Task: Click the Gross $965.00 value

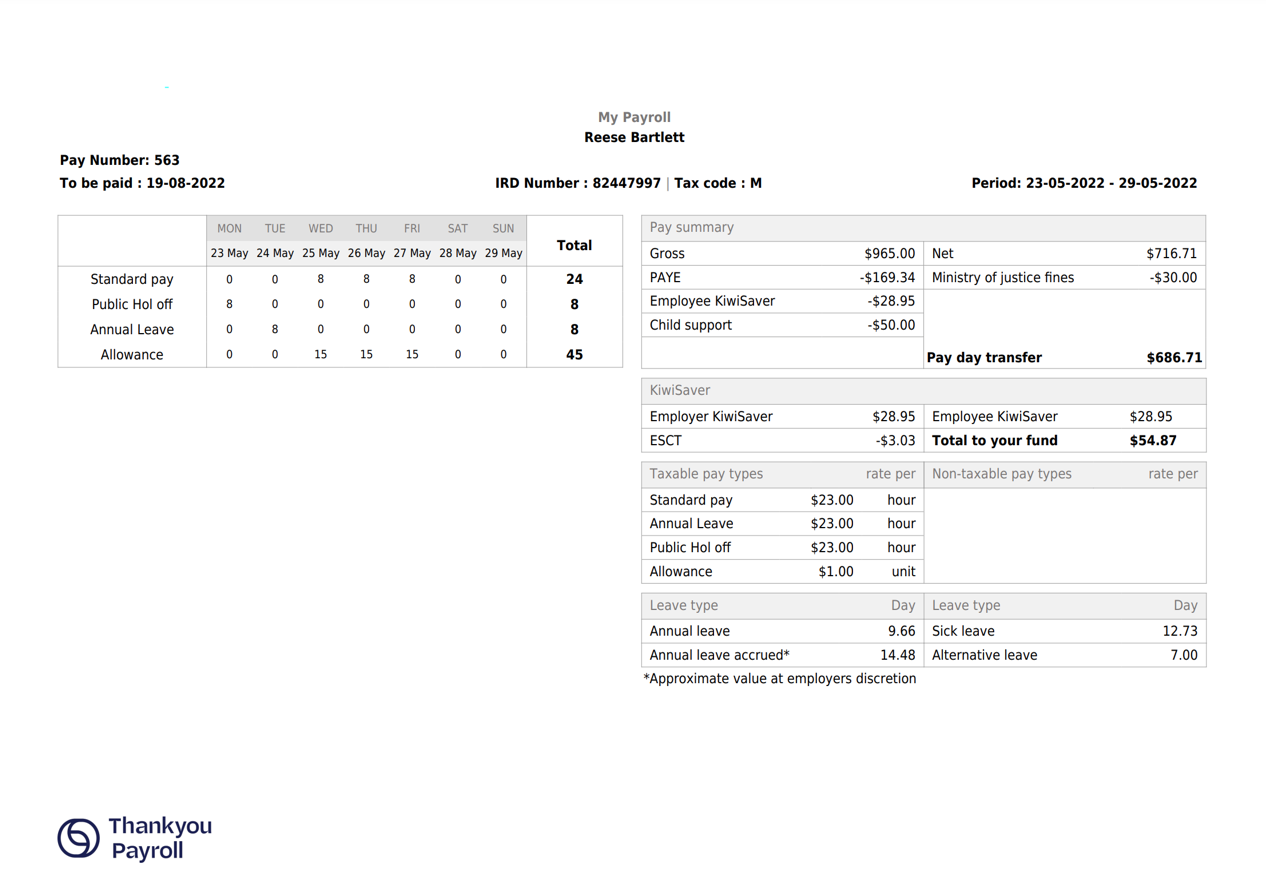Action: point(888,253)
